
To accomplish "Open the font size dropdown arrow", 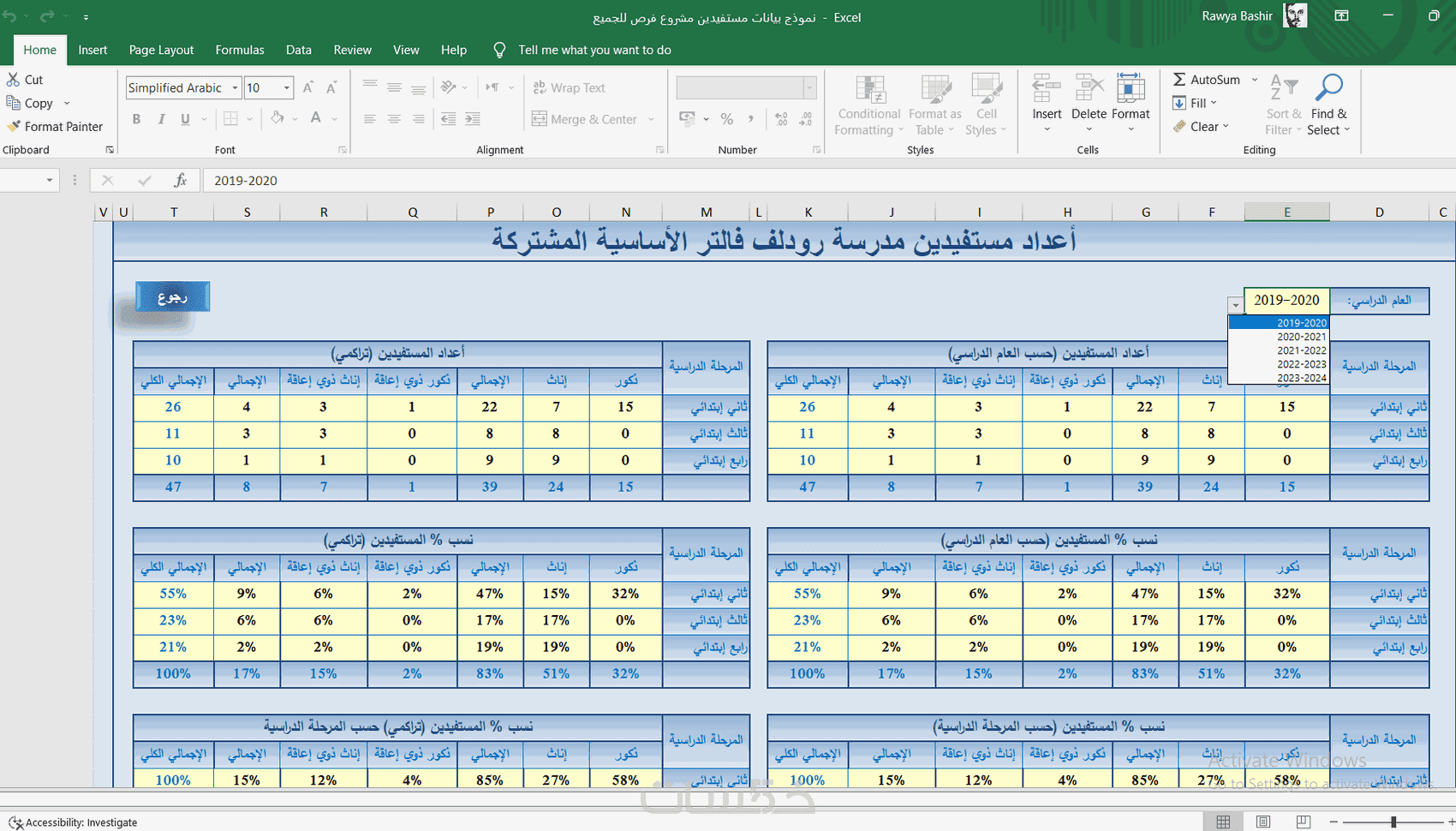I will [x=287, y=87].
